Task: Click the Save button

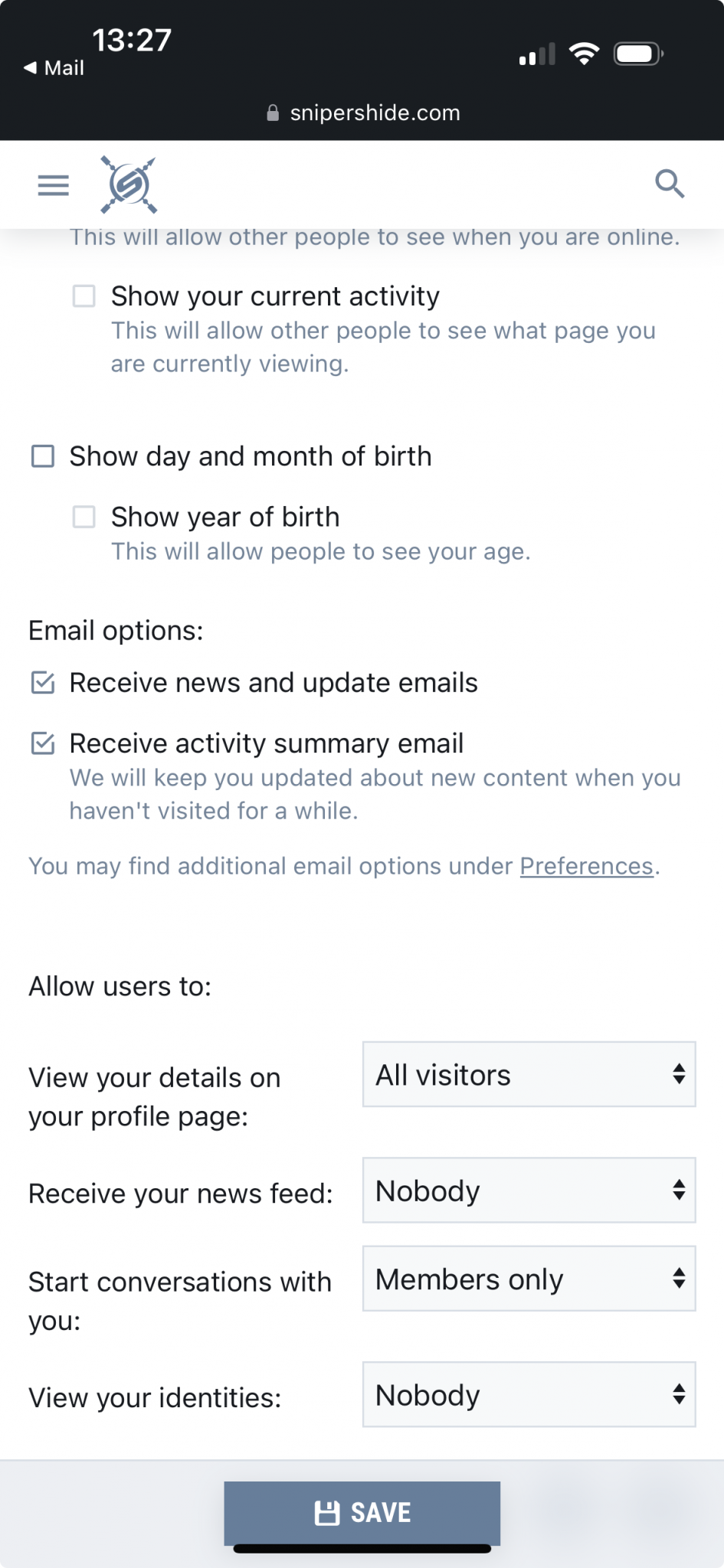Action: pyautogui.click(x=362, y=1513)
